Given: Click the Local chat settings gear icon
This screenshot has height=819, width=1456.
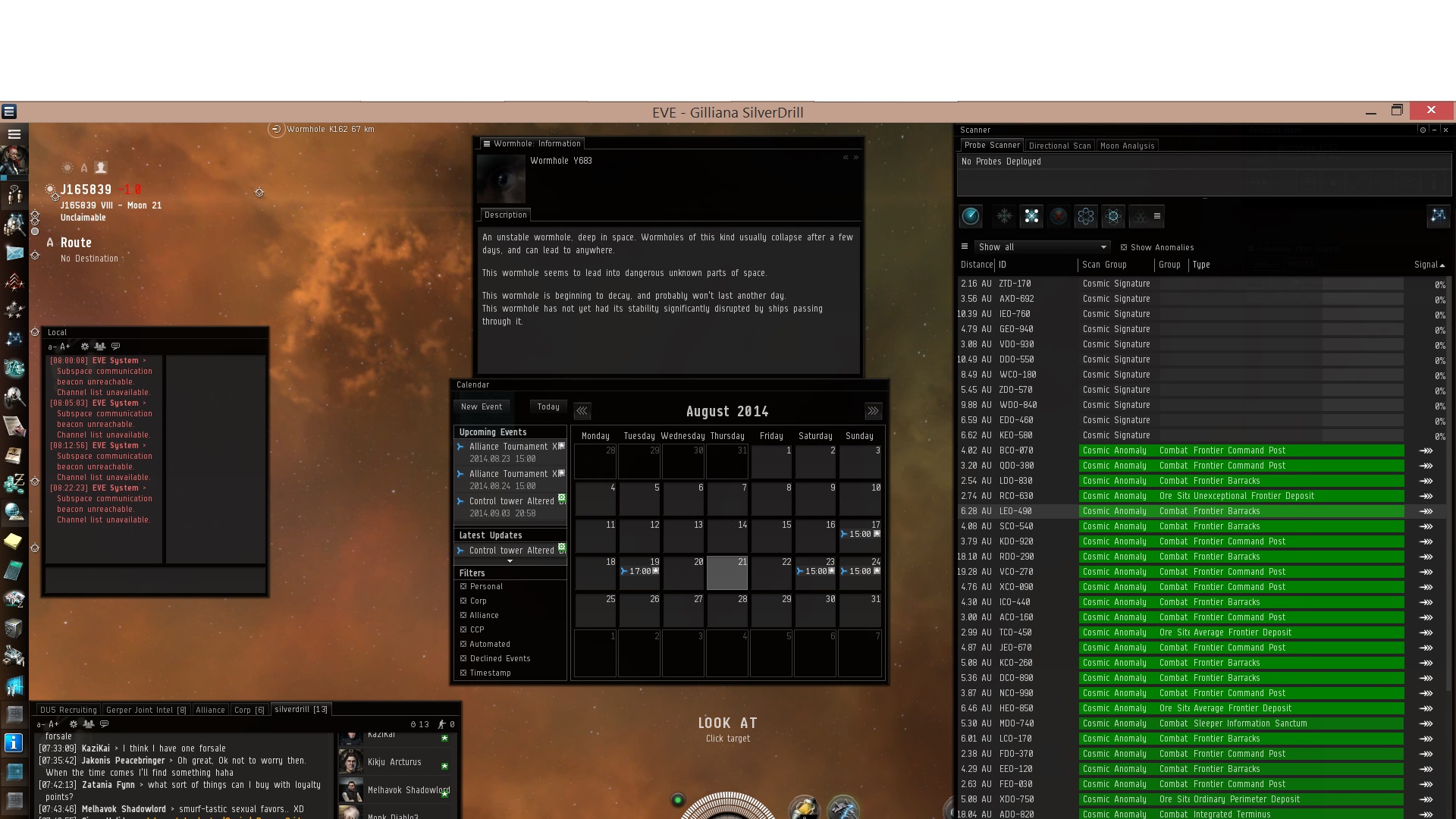Looking at the screenshot, I should [x=84, y=347].
